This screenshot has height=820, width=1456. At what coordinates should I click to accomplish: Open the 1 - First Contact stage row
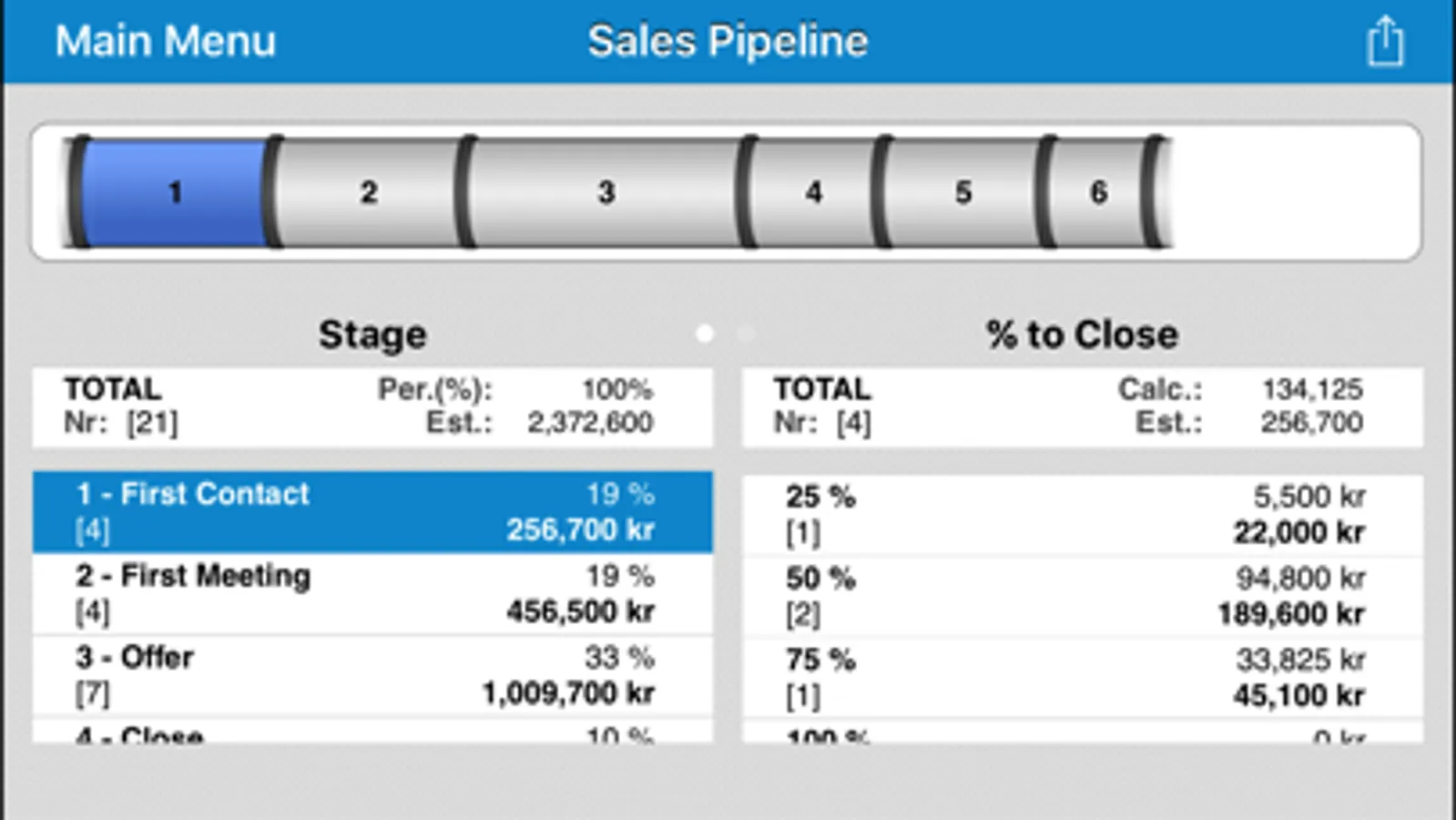pyautogui.click(x=372, y=512)
